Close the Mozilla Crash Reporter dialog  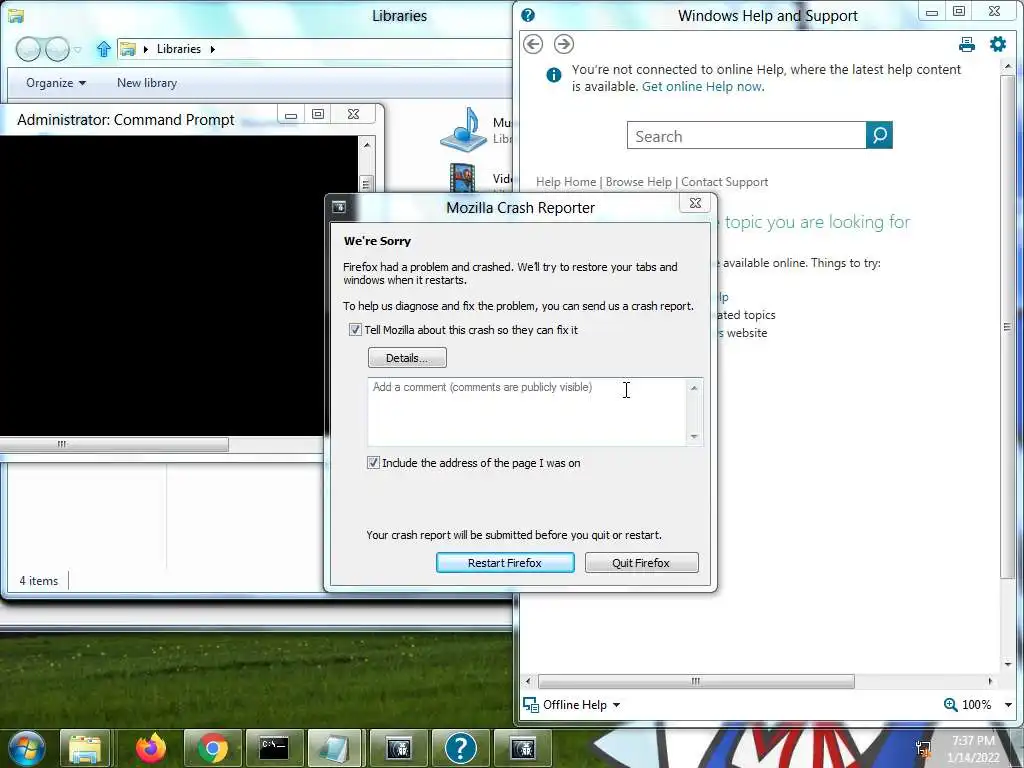click(x=696, y=203)
